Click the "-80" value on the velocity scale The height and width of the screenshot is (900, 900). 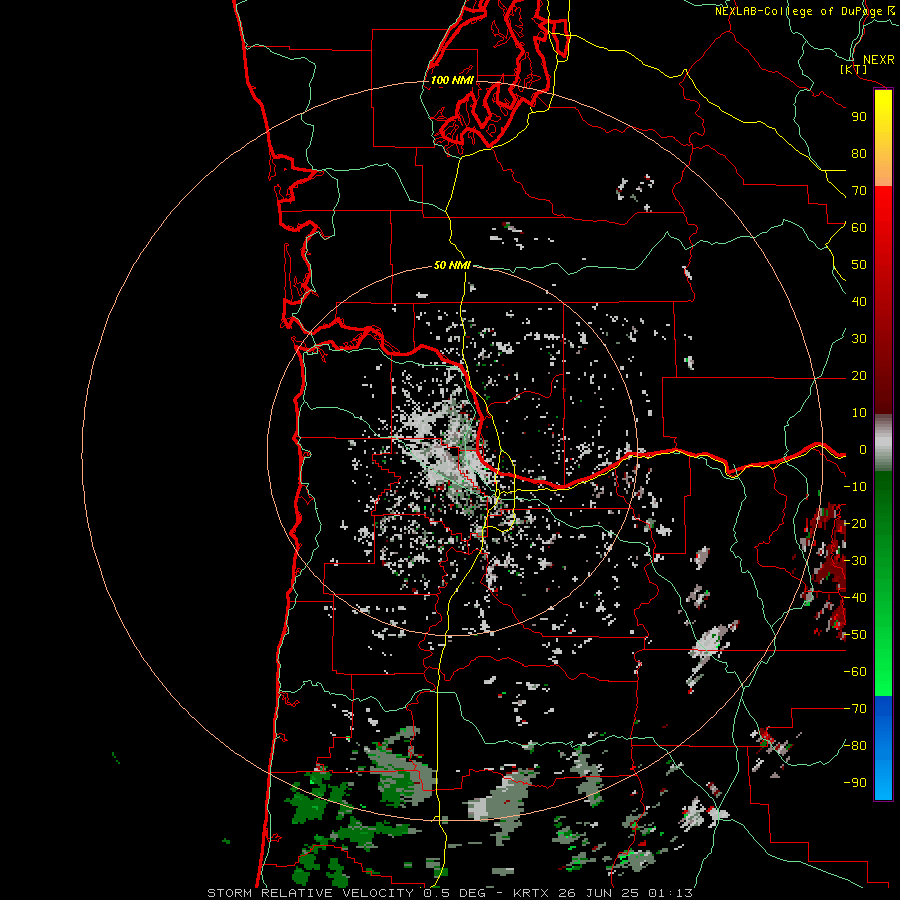pyautogui.click(x=855, y=746)
